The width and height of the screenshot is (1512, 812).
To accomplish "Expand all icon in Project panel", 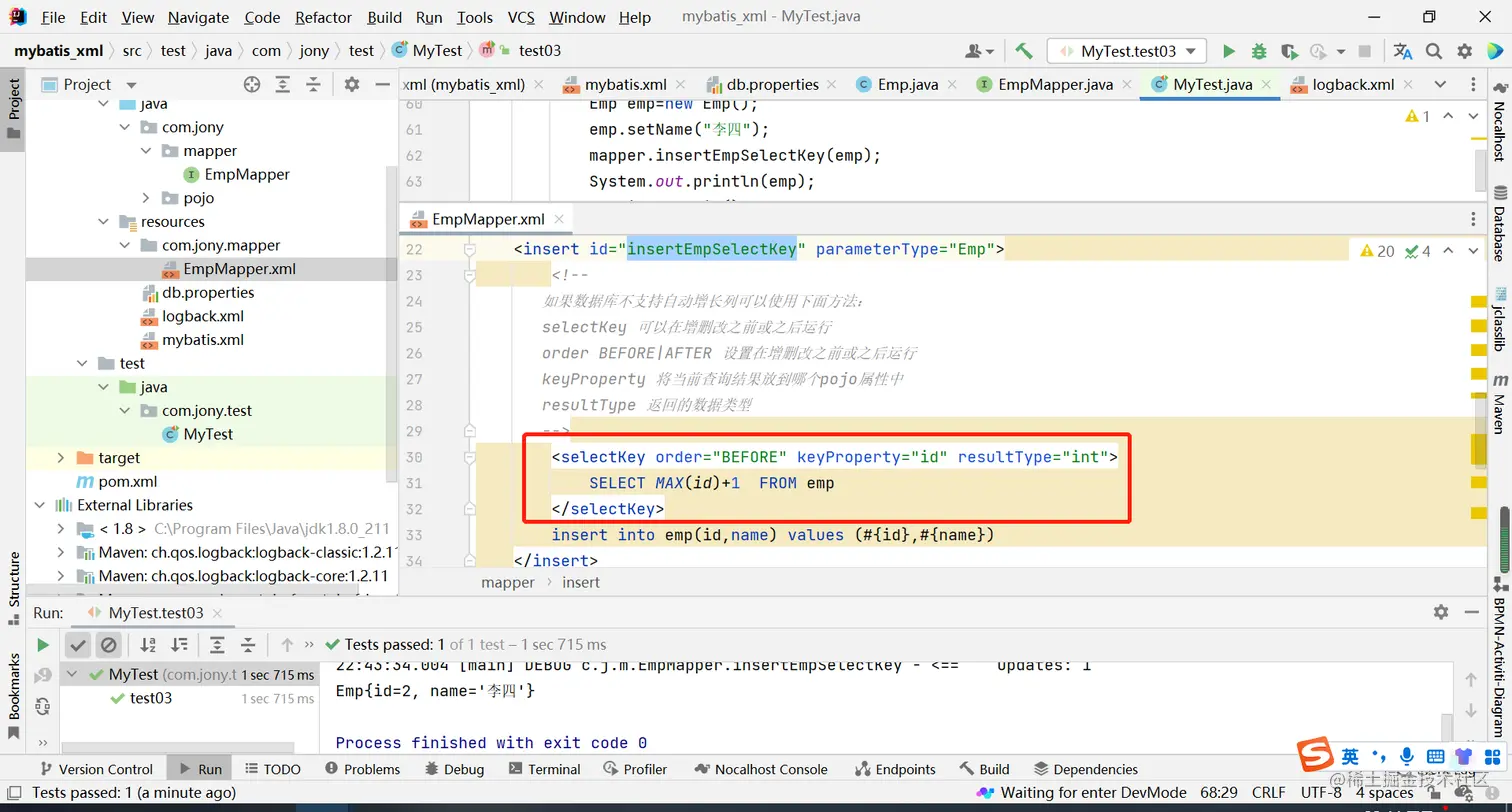I will (283, 84).
